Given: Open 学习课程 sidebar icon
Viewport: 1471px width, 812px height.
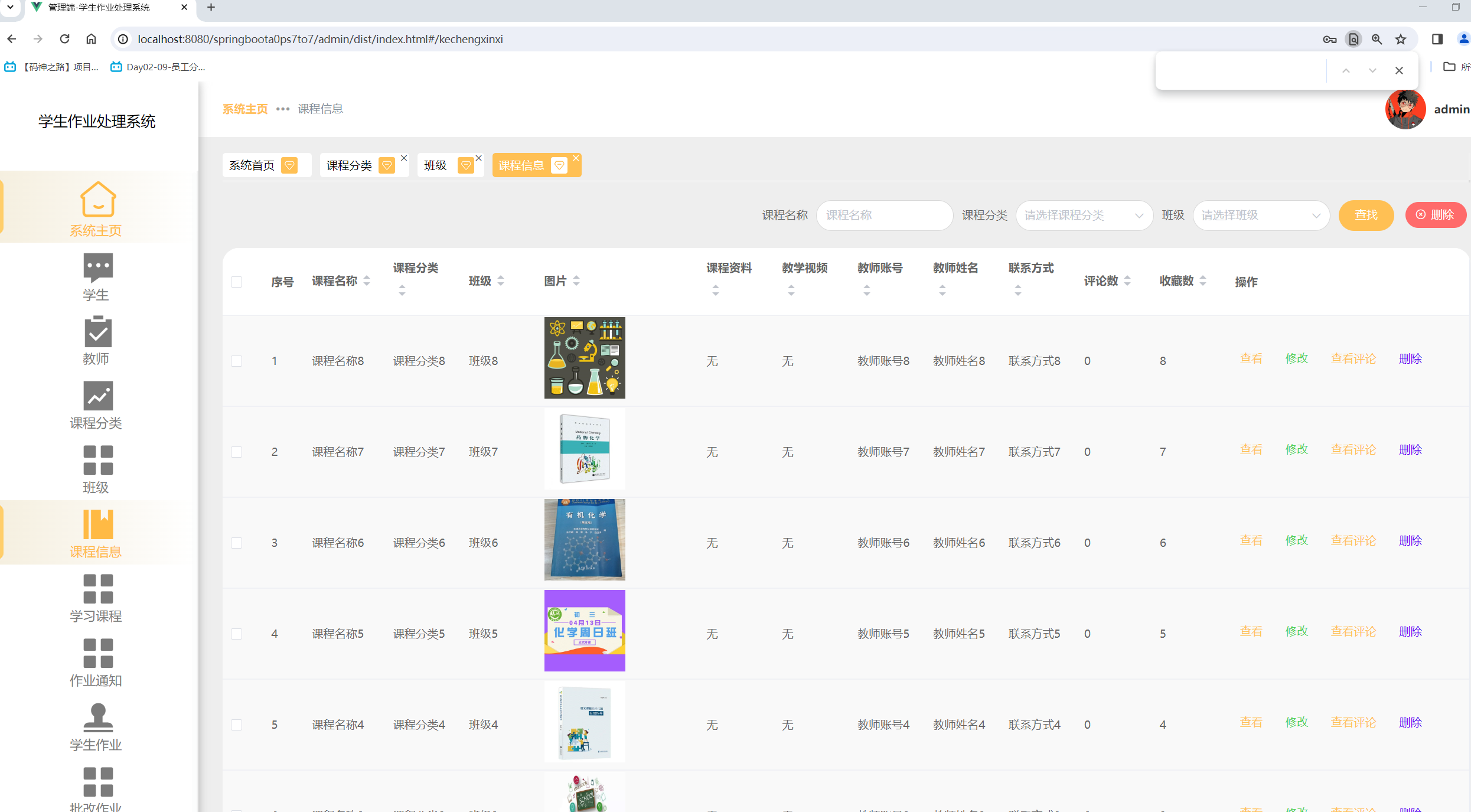Looking at the screenshot, I should (97, 589).
